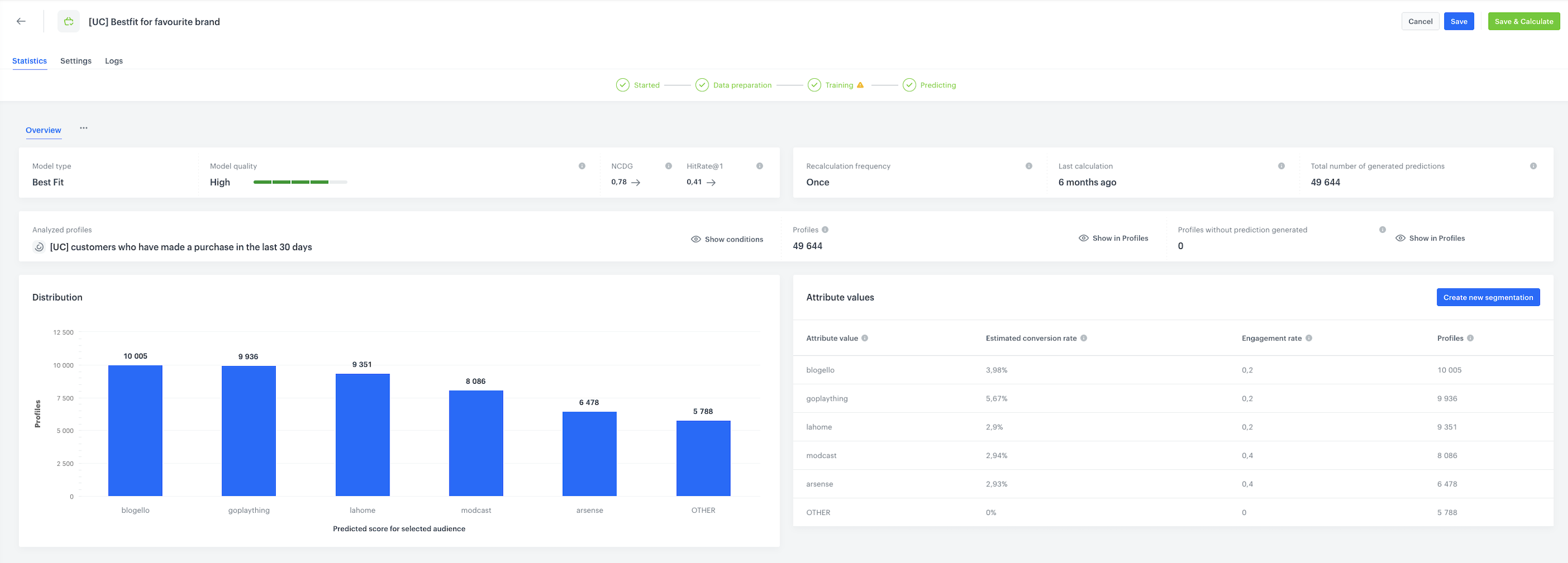Click the Recalculation frequency info icon
The width and height of the screenshot is (1568, 563).
coord(1029,166)
